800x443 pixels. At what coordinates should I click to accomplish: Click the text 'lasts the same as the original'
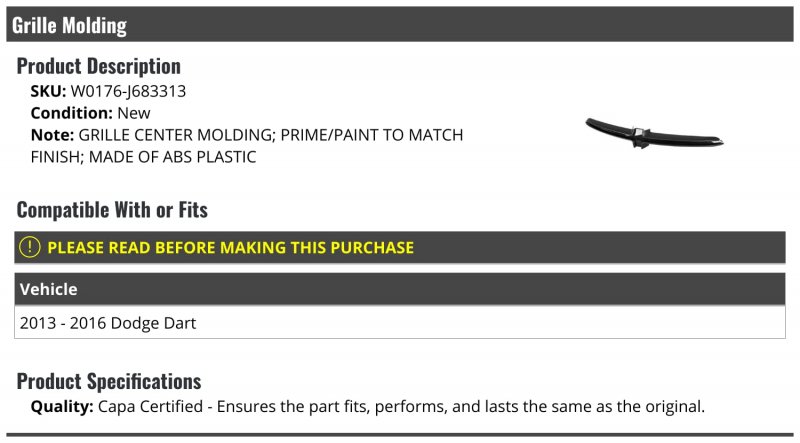[594, 407]
